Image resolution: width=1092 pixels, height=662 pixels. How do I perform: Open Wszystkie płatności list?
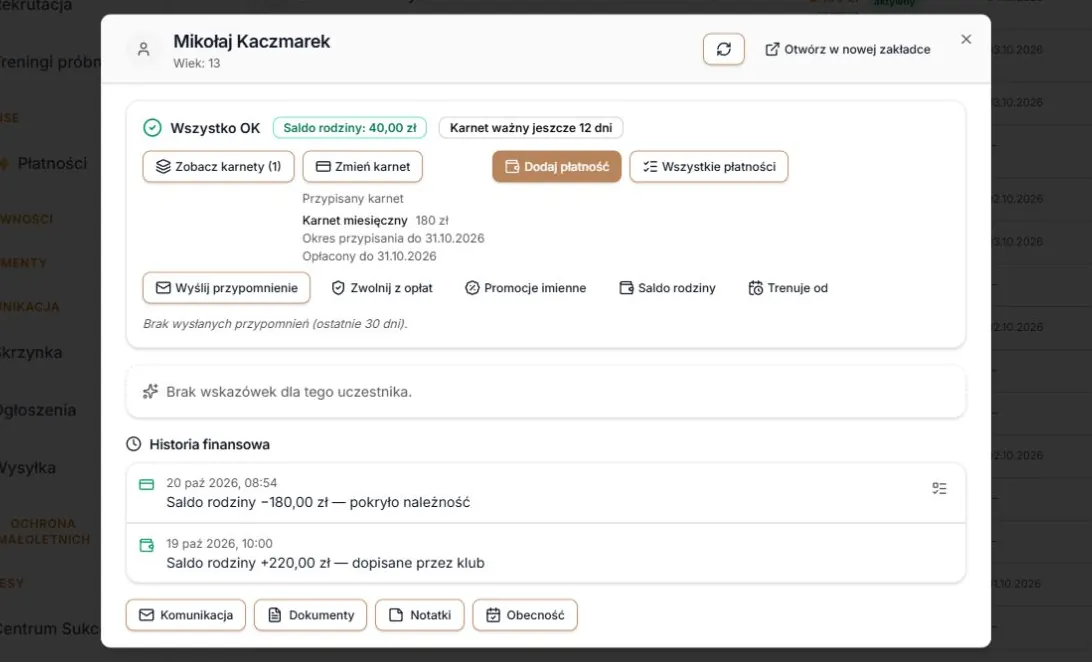(x=709, y=167)
